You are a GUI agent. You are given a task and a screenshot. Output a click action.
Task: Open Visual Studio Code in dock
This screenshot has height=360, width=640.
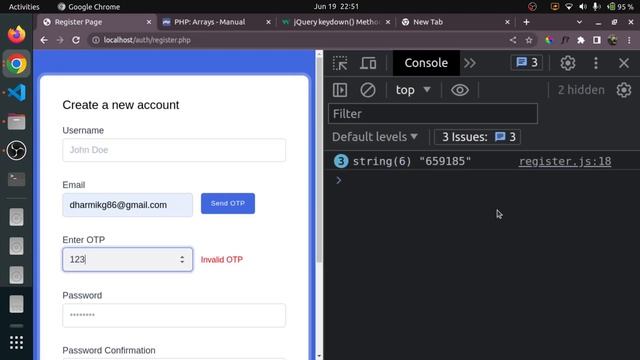[16, 93]
